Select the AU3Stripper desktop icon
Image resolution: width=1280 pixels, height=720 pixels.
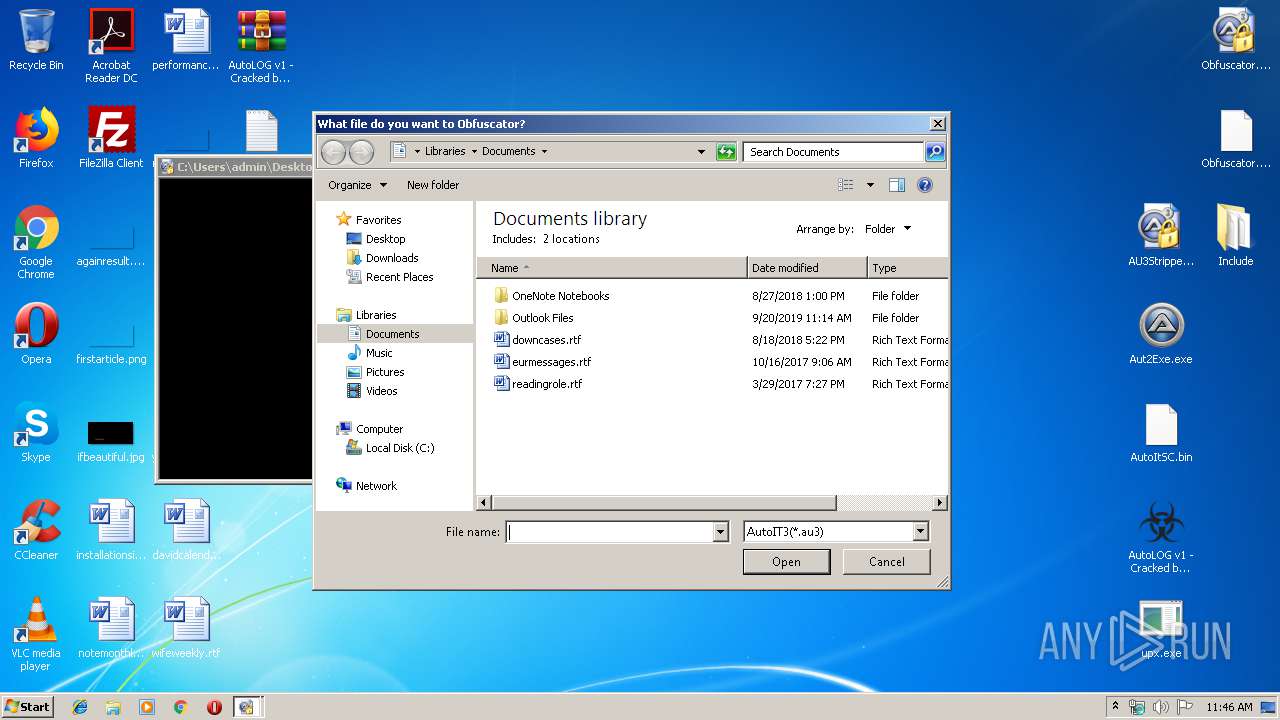pyautogui.click(x=1161, y=236)
